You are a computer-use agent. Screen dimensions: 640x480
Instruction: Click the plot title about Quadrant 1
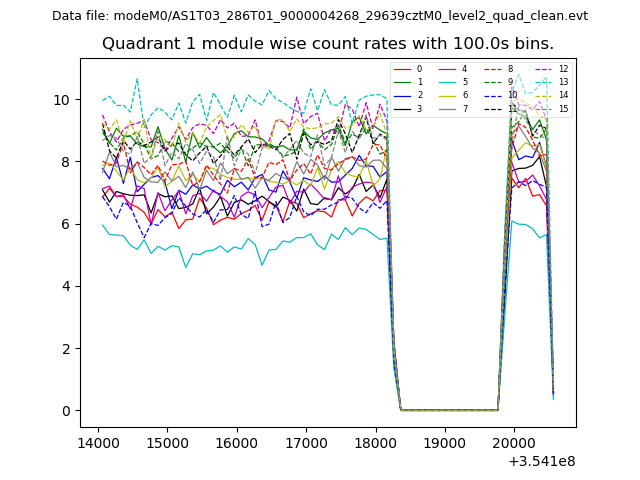327,44
